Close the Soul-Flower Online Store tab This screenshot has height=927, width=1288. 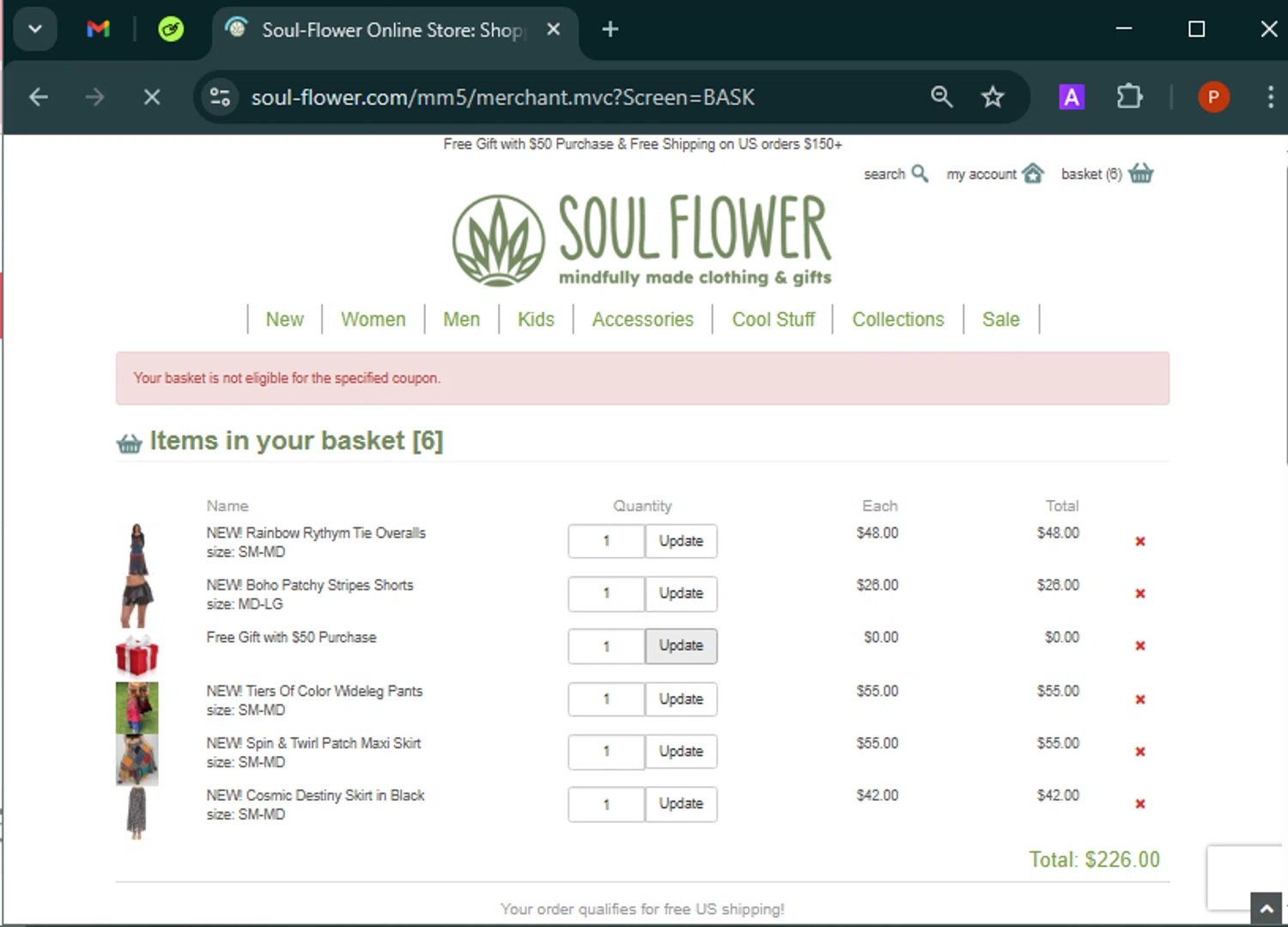(x=554, y=29)
